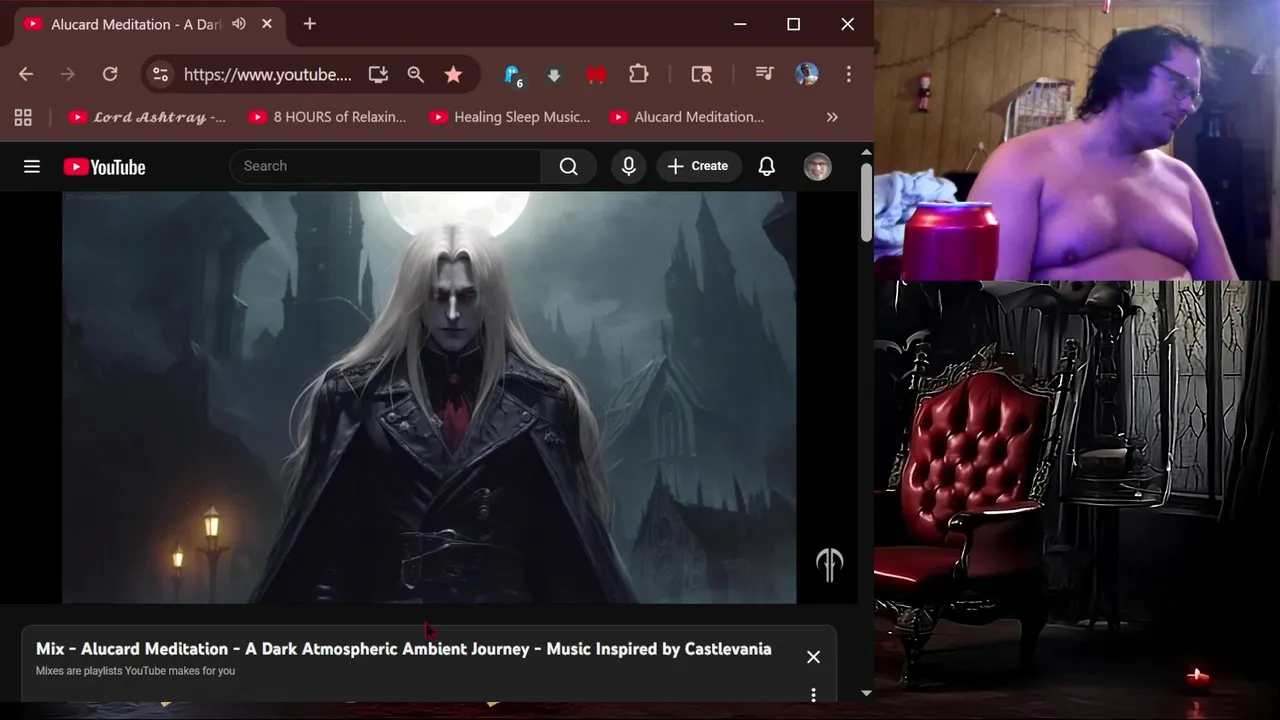Screen dimensions: 1280x720
Task: Open the Chrome three-dot menu
Action: 848,74
